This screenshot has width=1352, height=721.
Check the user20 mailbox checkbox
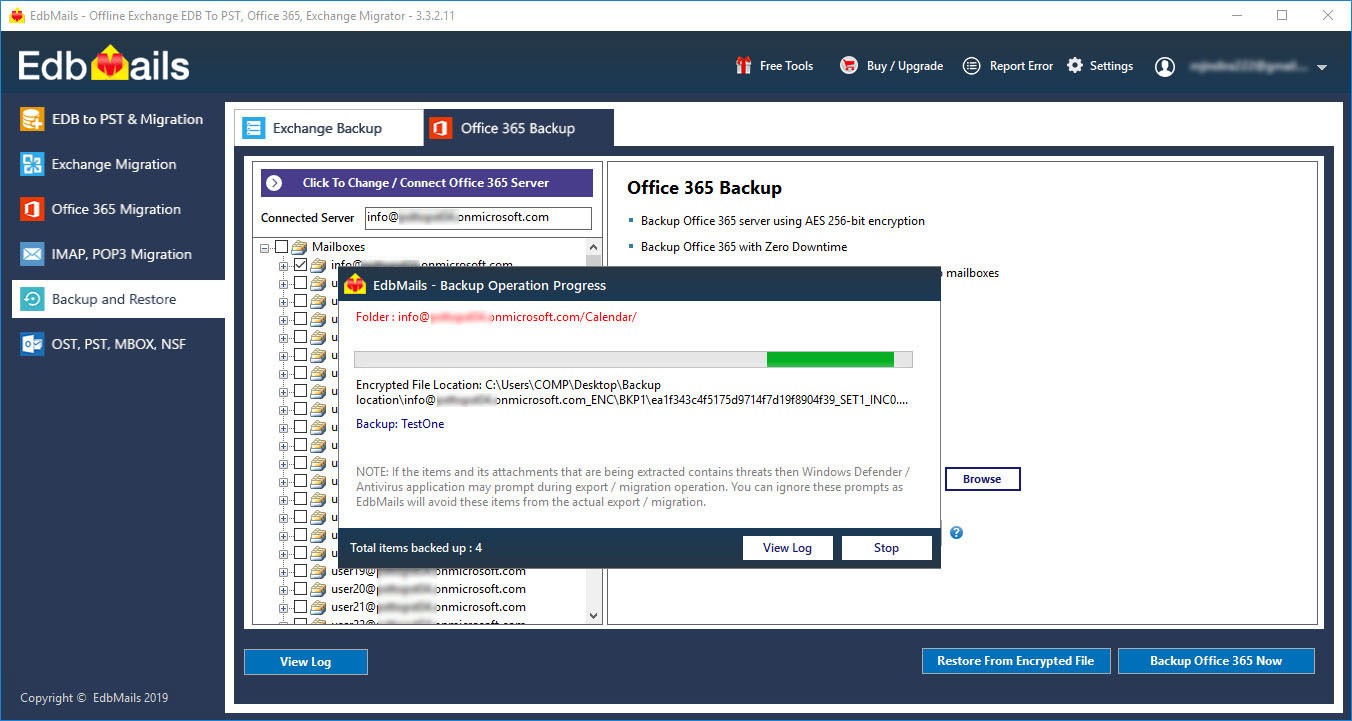click(x=300, y=589)
